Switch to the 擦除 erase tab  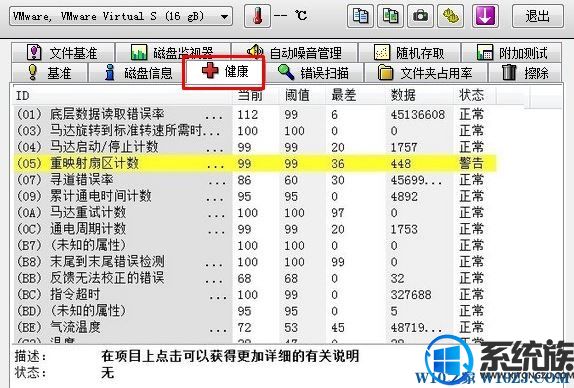[x=525, y=72]
